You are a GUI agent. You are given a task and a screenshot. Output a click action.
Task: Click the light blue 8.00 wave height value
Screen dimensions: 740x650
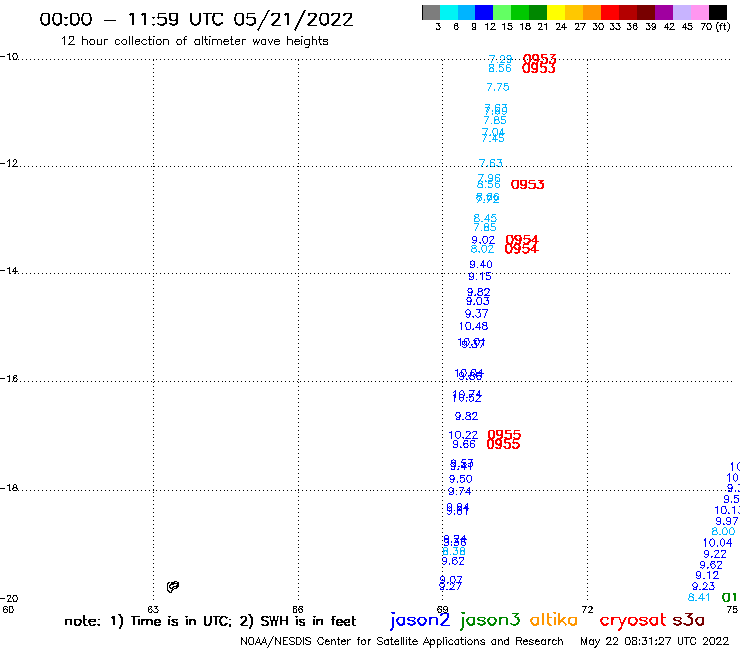click(723, 532)
